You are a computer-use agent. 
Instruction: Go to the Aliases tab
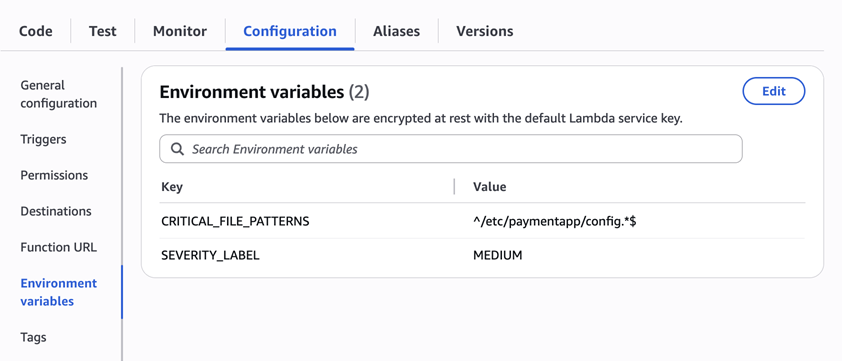pyautogui.click(x=396, y=31)
